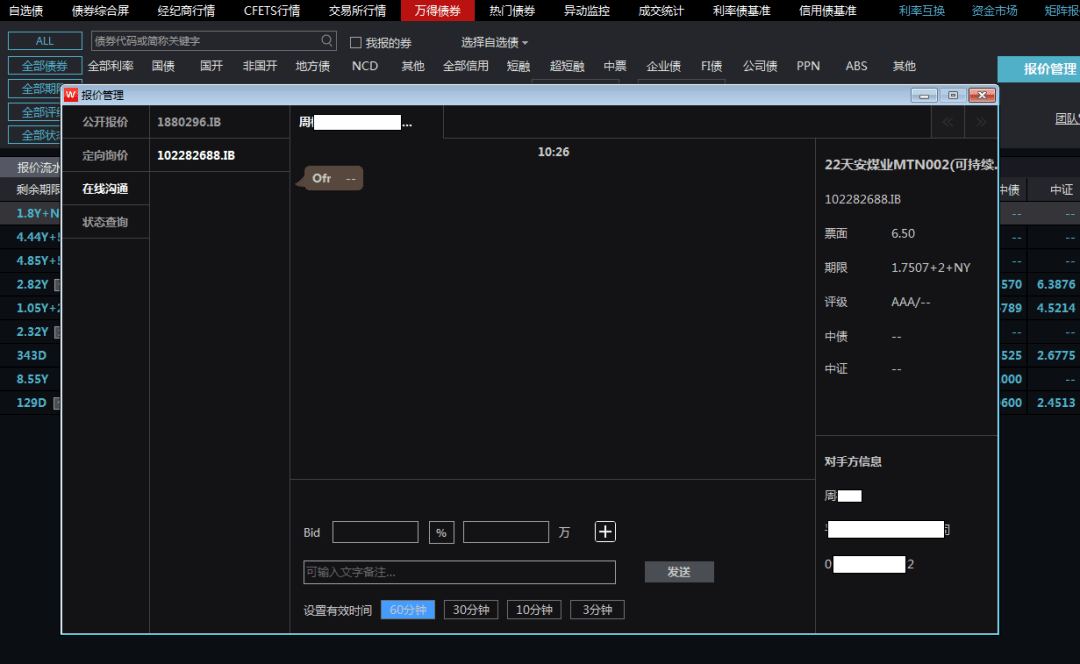Filter by 非国开 category
The height and width of the screenshot is (664, 1080).
pos(260,66)
